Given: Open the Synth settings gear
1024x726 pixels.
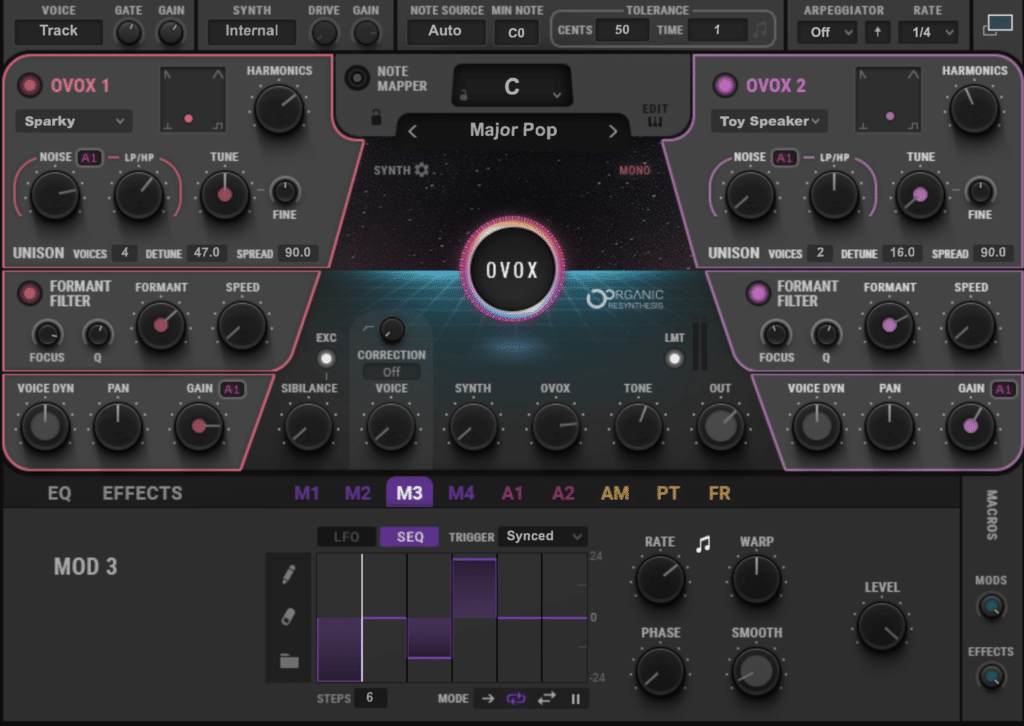Looking at the screenshot, I should [x=421, y=170].
